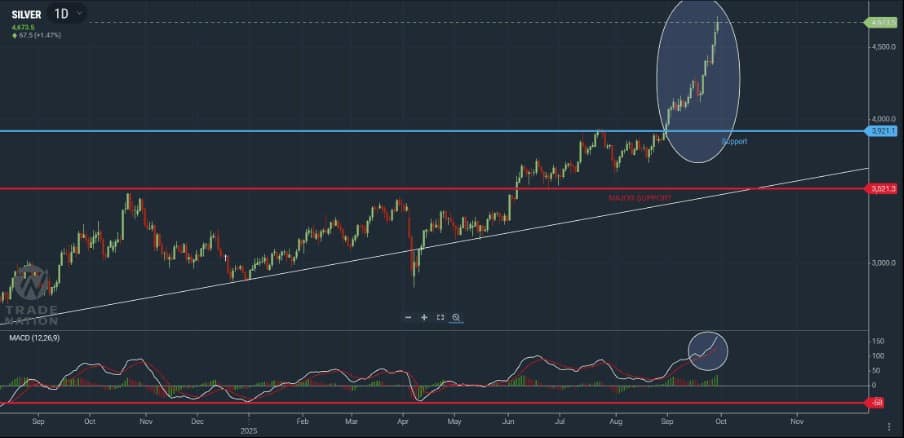Click the SILVER symbol name

pos(26,14)
